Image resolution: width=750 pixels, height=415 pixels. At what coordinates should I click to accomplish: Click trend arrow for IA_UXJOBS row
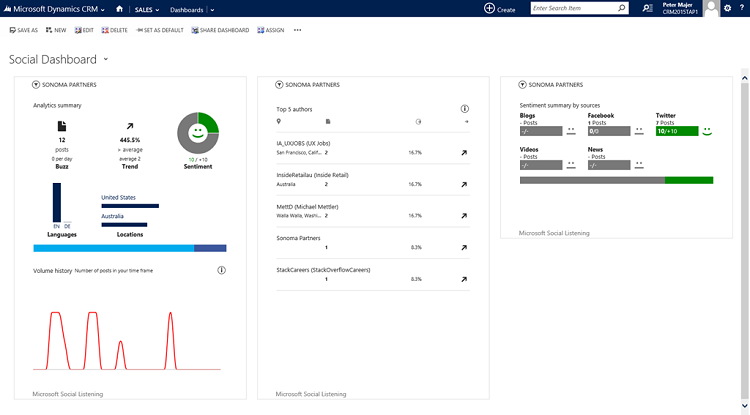pyautogui.click(x=464, y=153)
